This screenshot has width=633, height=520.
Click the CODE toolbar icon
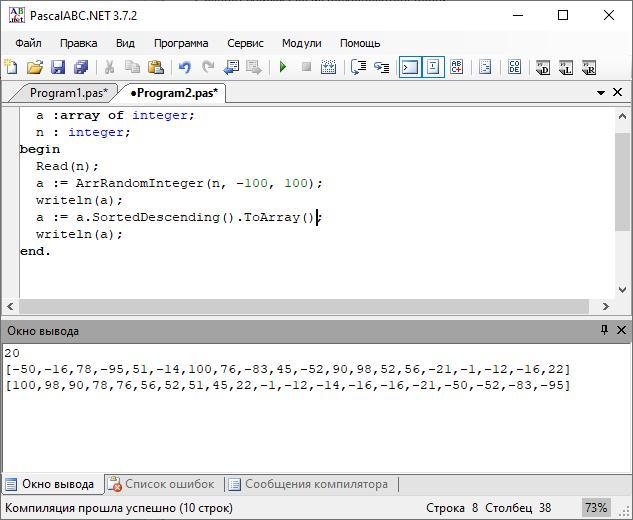click(514, 67)
